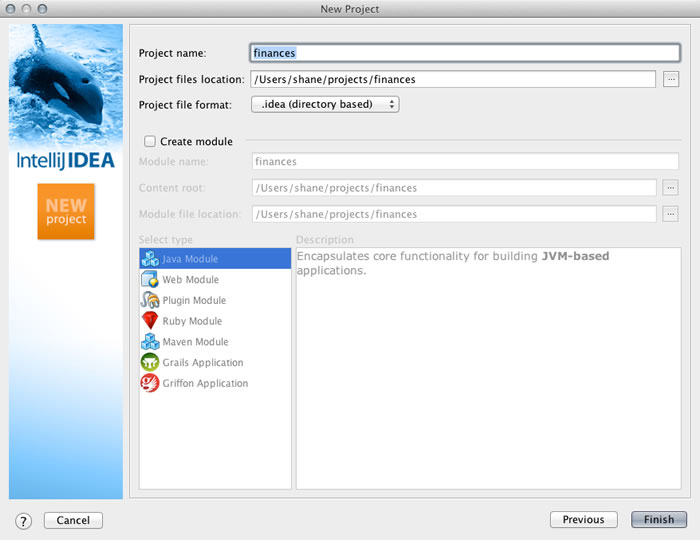Browse for the module file location
Image resolution: width=700 pixels, height=540 pixels.
[670, 213]
